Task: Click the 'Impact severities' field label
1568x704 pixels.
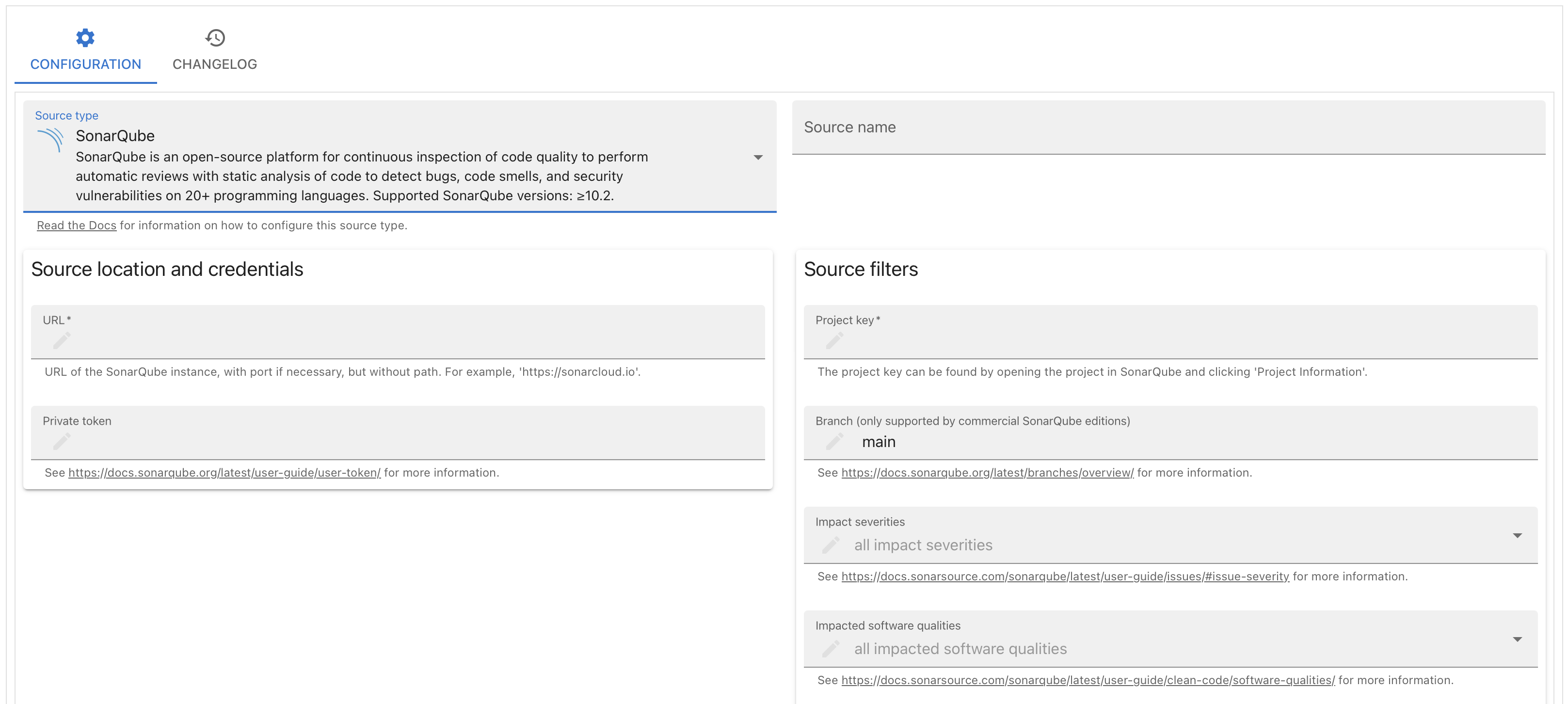Action: point(860,522)
